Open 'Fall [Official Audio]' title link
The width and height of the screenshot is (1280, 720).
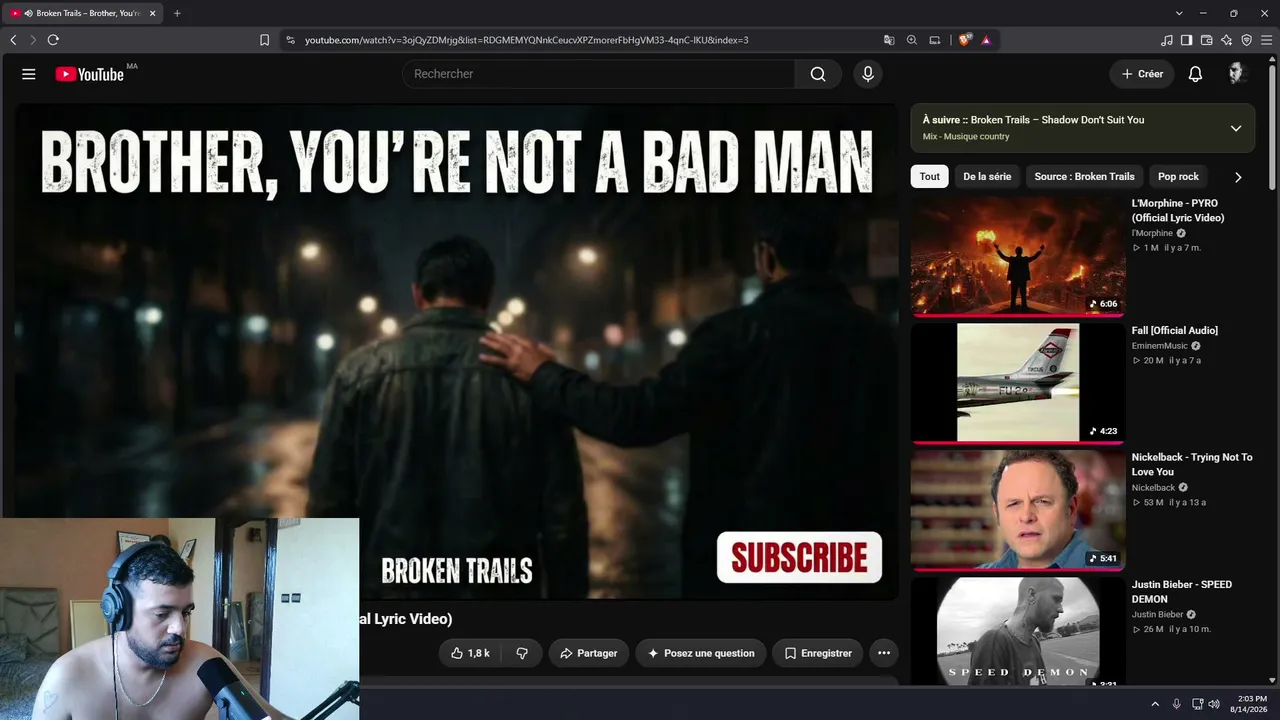(1175, 330)
